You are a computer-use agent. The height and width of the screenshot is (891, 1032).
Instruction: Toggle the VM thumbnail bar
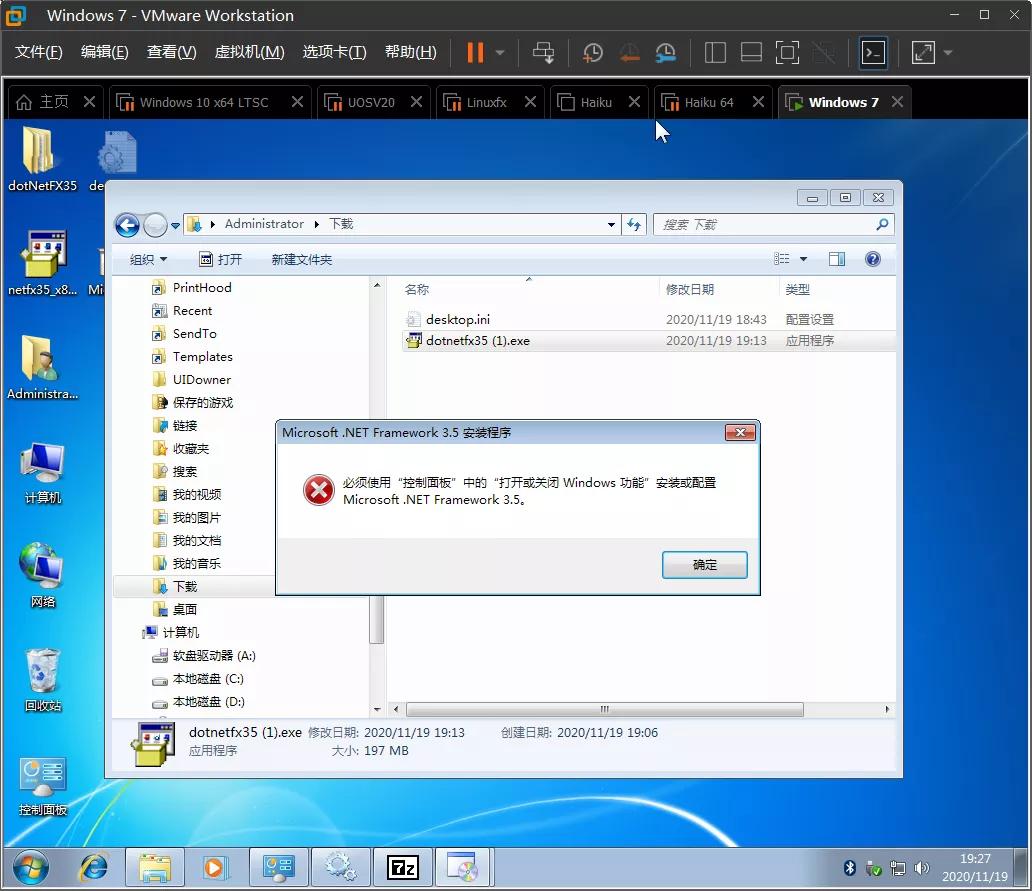pos(751,52)
